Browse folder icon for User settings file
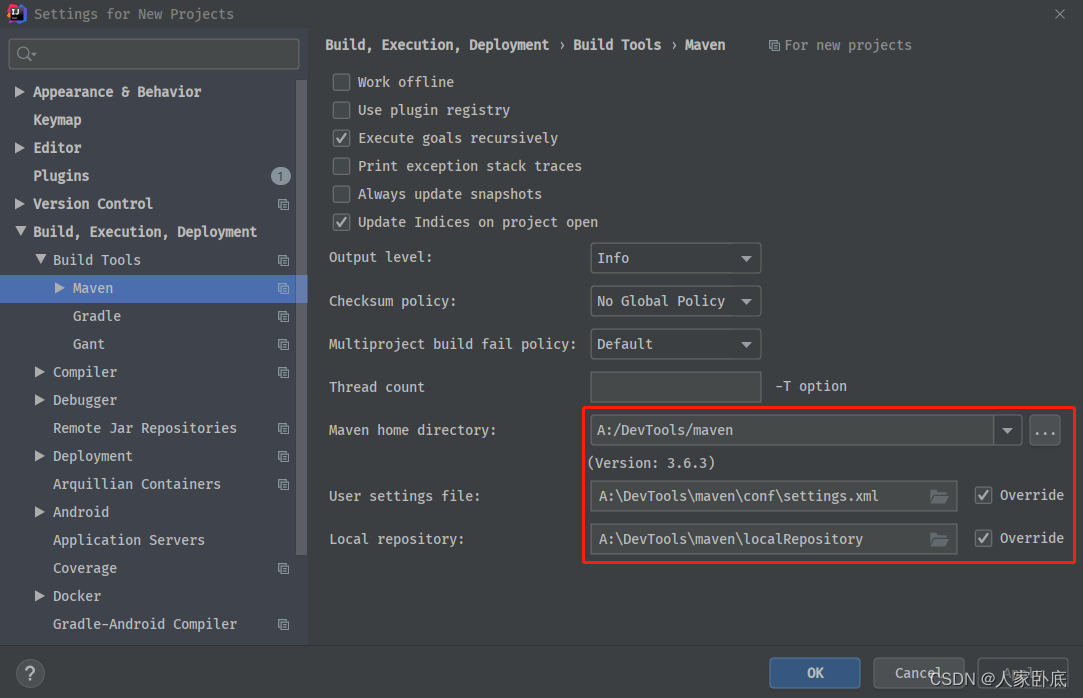Viewport: 1083px width, 698px height. 939,496
